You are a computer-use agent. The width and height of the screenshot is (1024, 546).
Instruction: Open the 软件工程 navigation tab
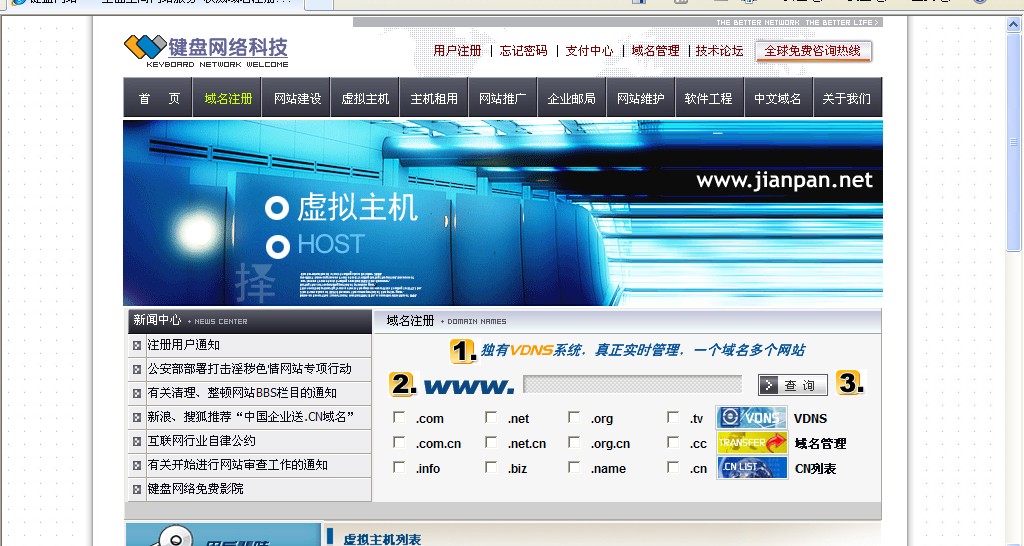click(x=709, y=98)
